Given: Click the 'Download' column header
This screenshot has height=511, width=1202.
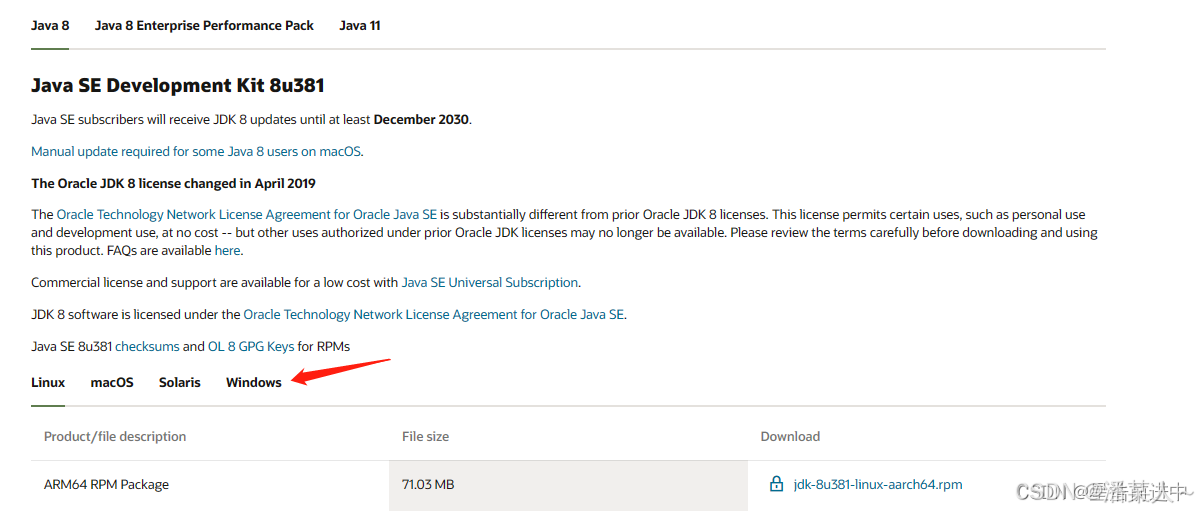Looking at the screenshot, I should 790,436.
